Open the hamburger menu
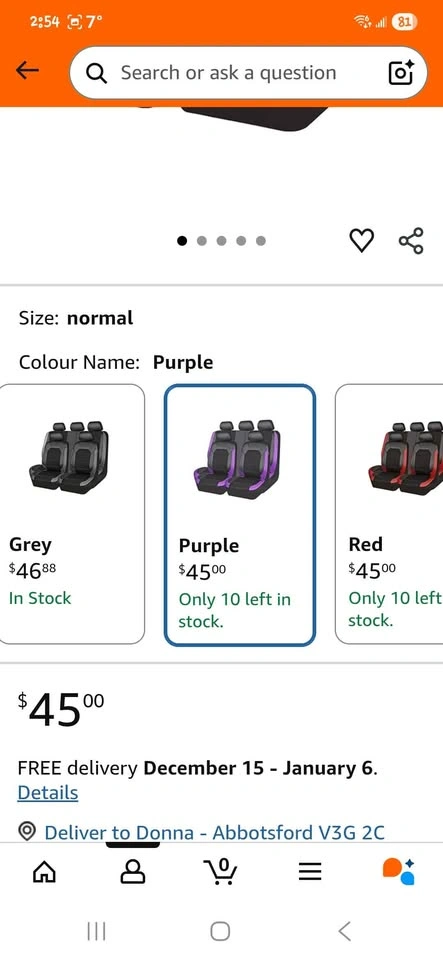This screenshot has height=960, width=443. tap(310, 871)
